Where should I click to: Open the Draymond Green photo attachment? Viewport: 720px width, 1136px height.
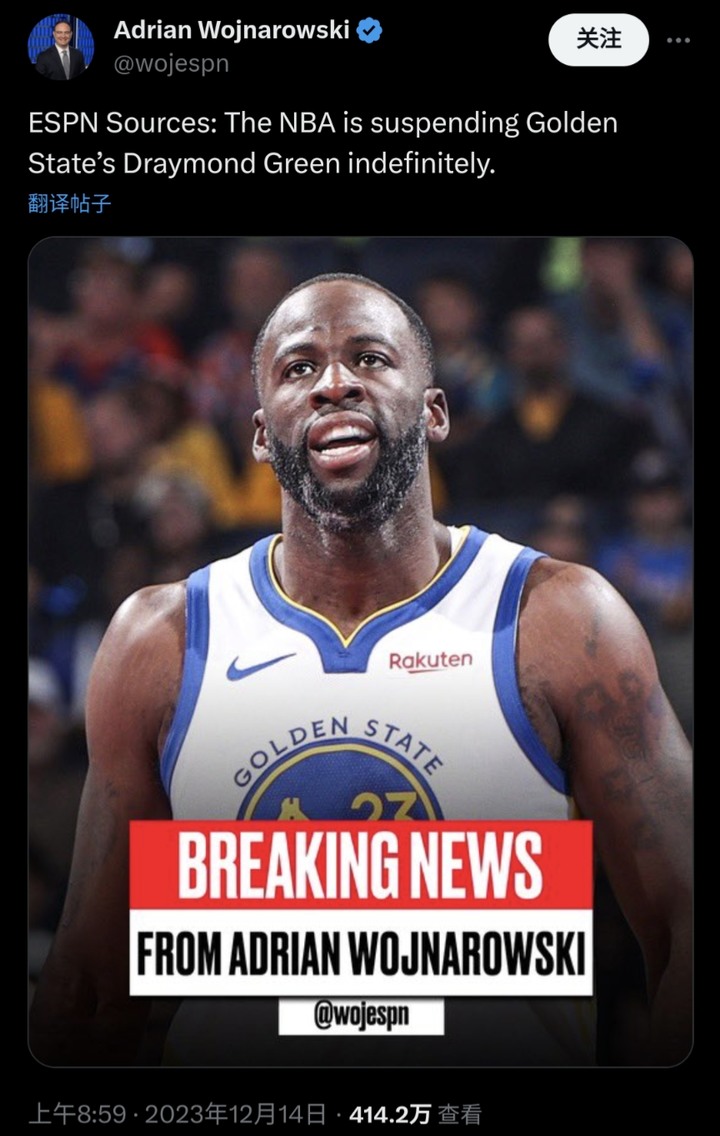361,651
